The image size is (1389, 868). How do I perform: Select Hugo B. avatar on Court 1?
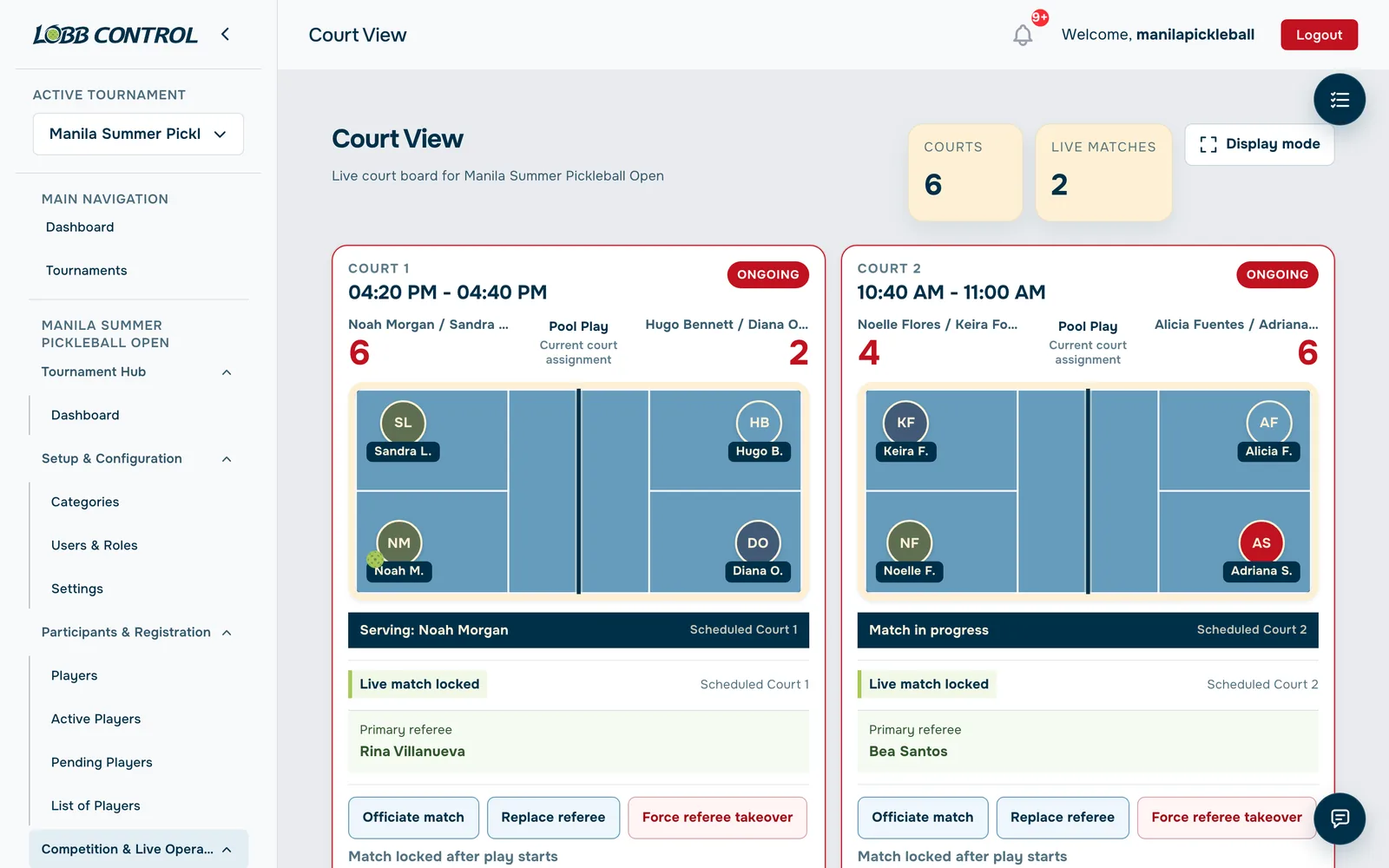(x=759, y=423)
